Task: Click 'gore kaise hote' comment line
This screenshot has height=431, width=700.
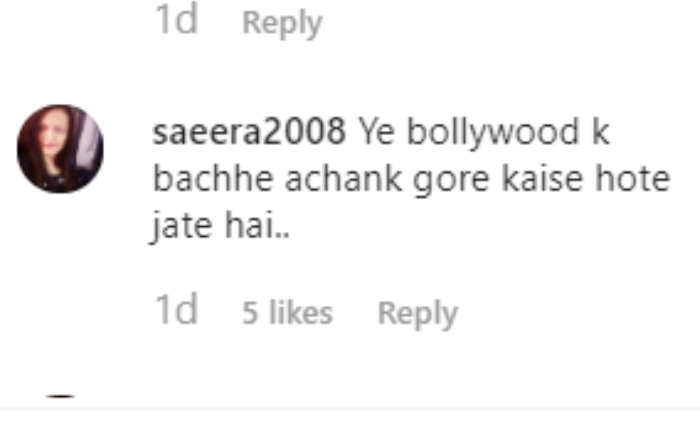Action: [542, 180]
